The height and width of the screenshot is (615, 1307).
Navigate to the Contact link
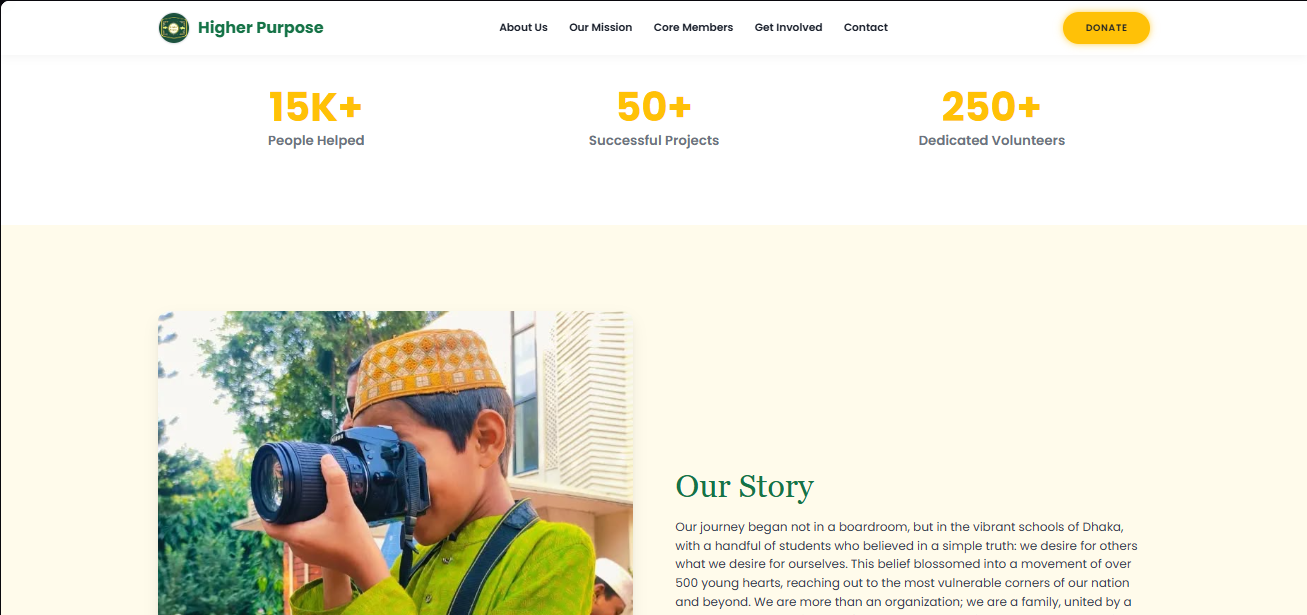866,28
